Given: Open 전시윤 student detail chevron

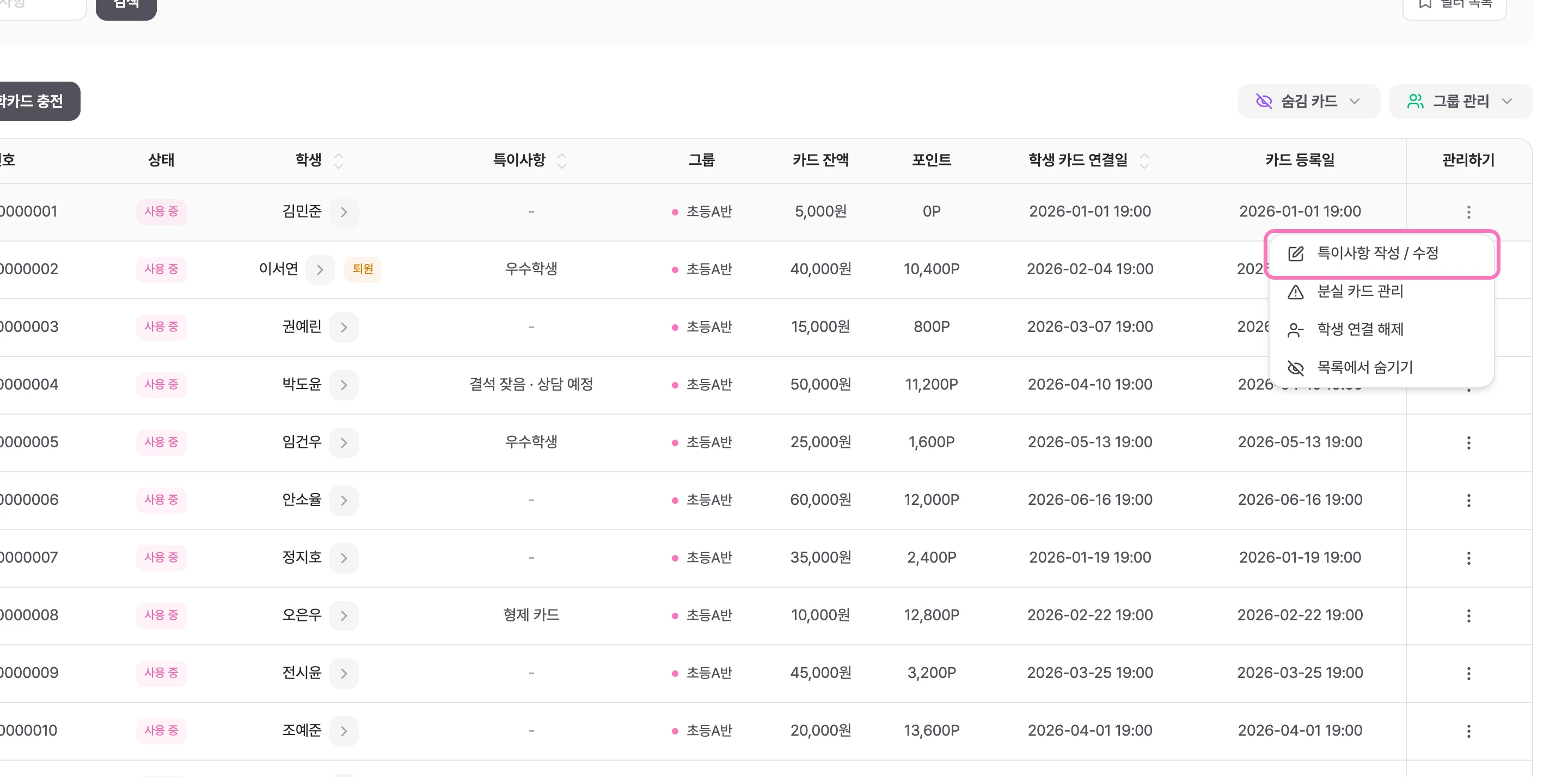Looking at the screenshot, I should click(344, 673).
